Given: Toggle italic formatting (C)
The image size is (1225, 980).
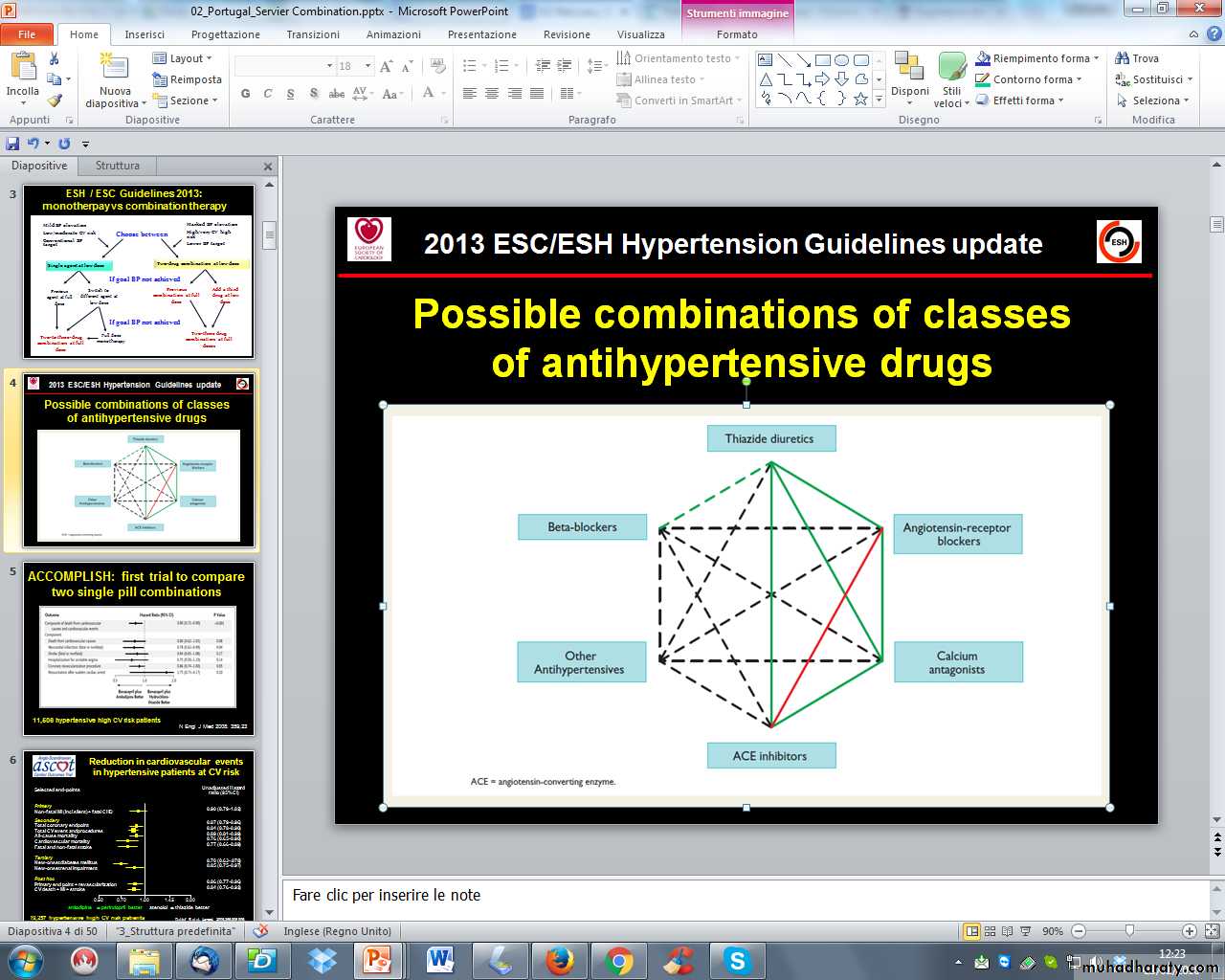Looking at the screenshot, I should [268, 94].
